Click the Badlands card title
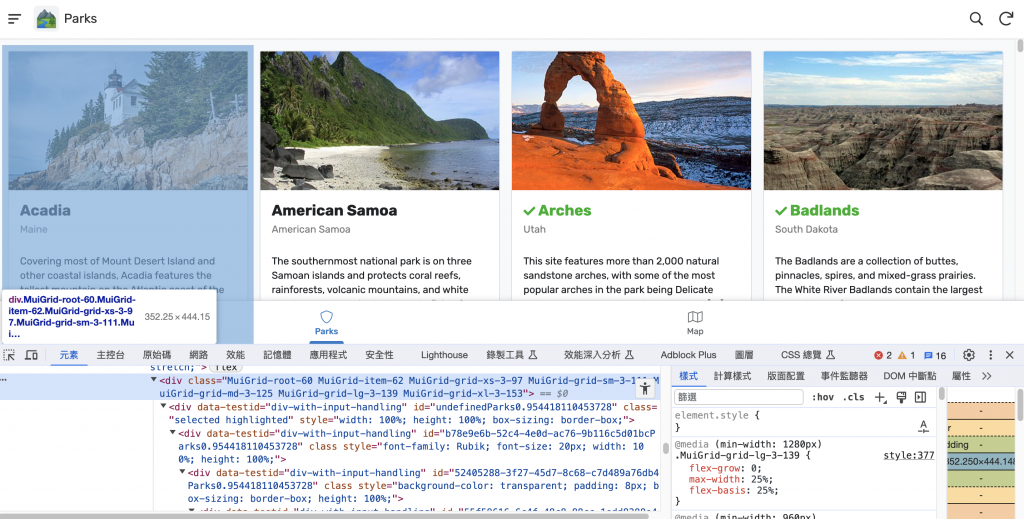Image resolution: width=1024 pixels, height=519 pixels. click(x=824, y=210)
